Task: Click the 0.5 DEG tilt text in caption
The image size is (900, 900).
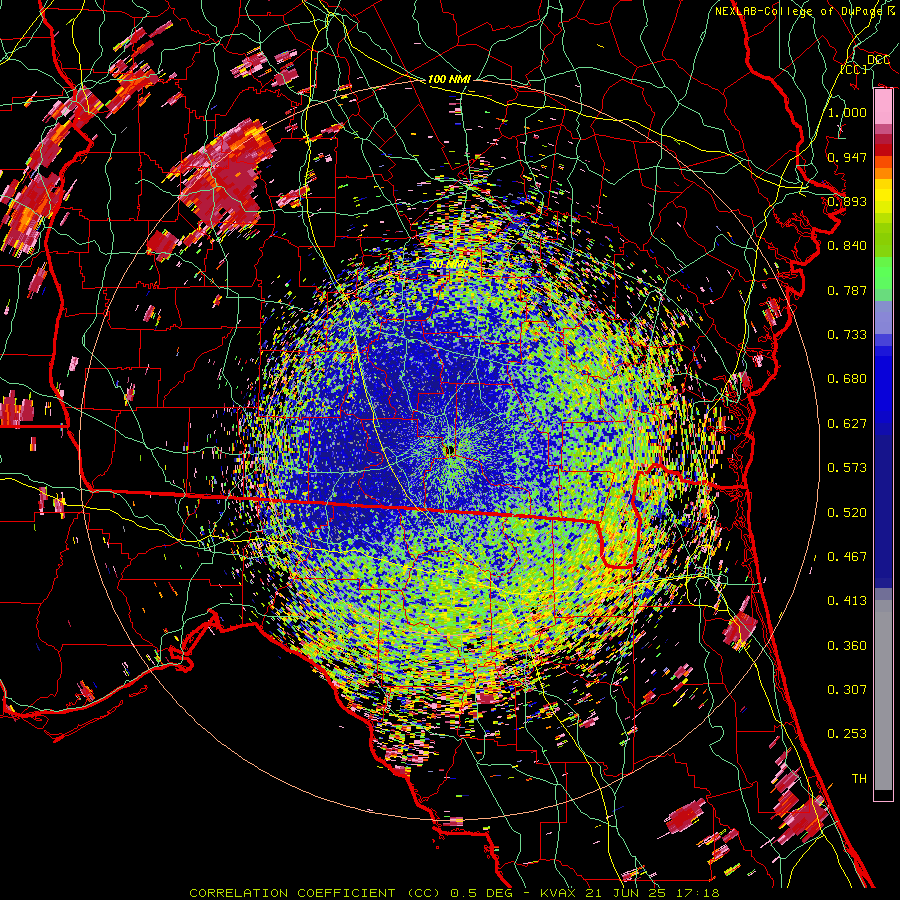Action: [x=480, y=893]
